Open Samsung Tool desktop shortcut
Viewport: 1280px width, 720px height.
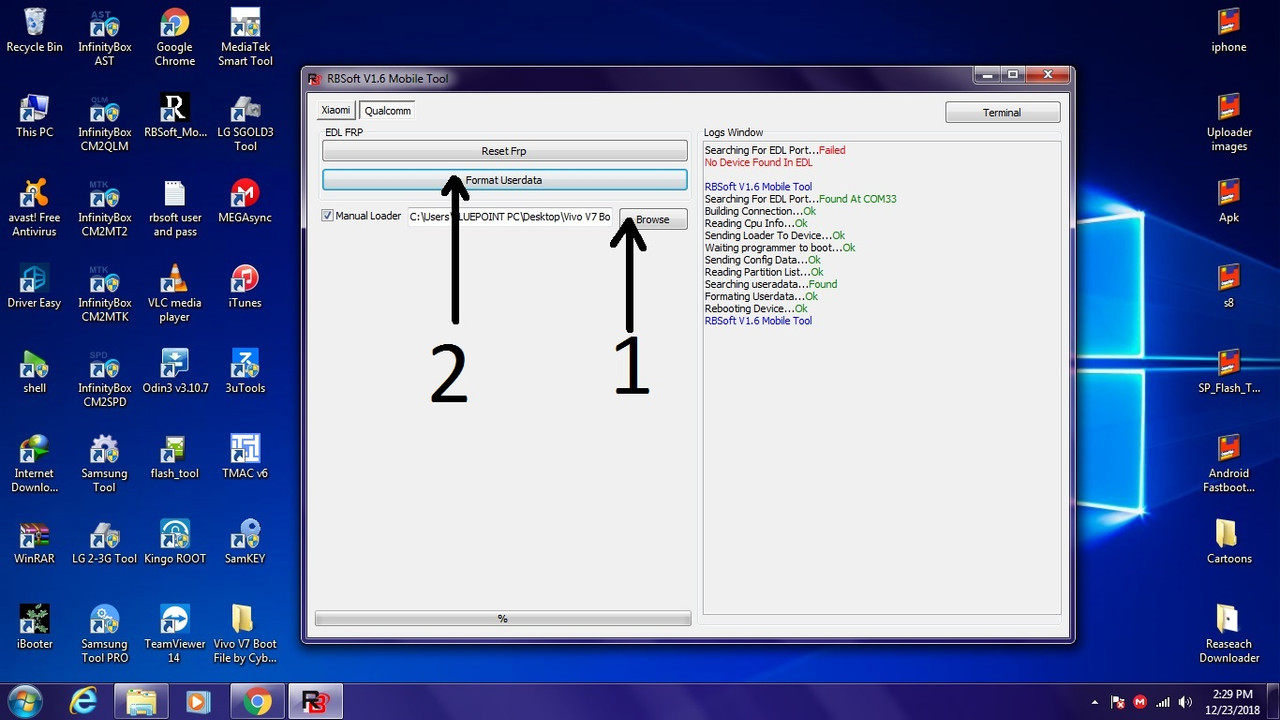click(x=104, y=464)
